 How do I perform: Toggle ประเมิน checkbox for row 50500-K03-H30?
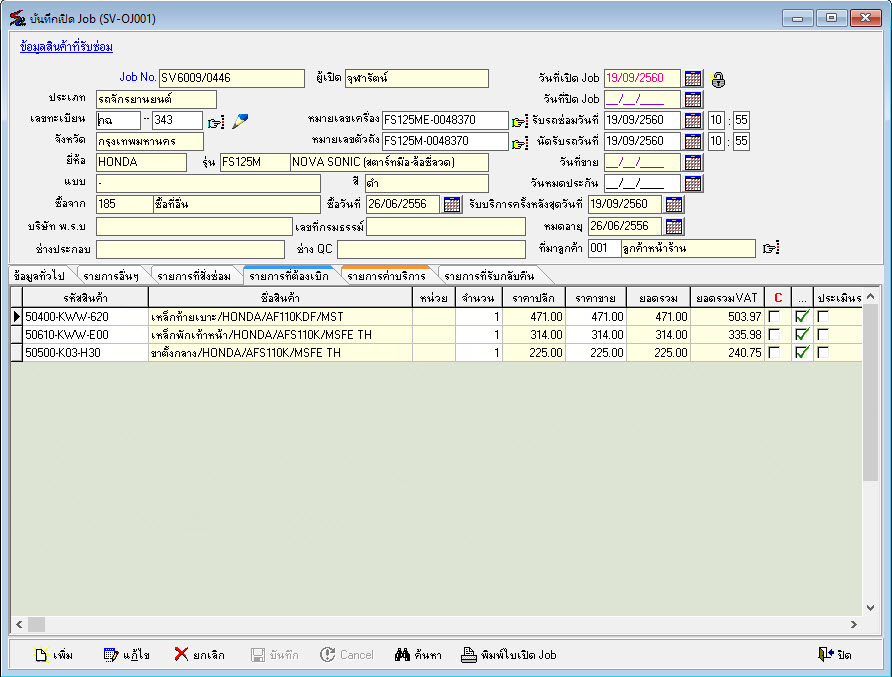(x=823, y=353)
